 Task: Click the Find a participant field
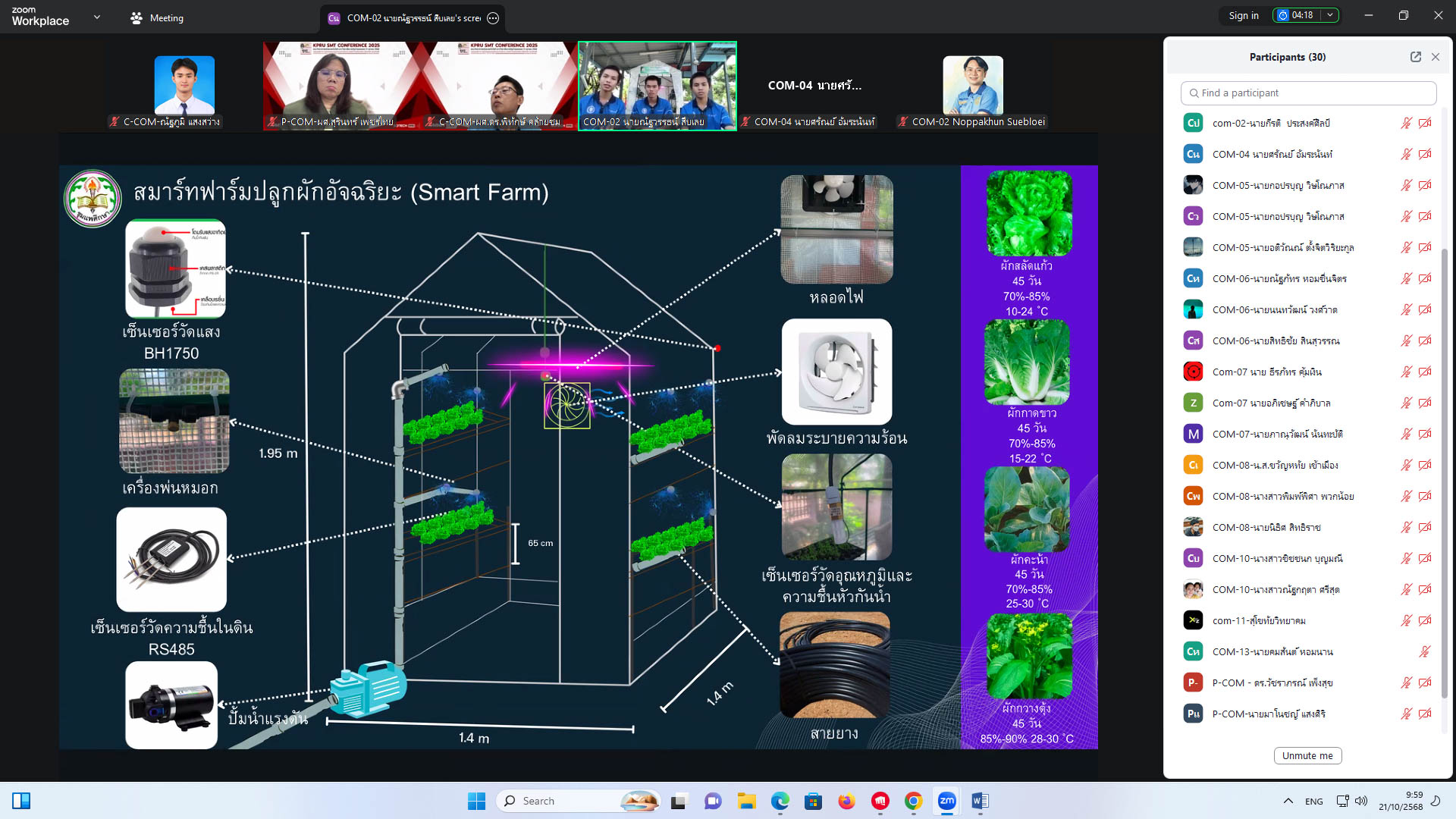click(x=1308, y=93)
